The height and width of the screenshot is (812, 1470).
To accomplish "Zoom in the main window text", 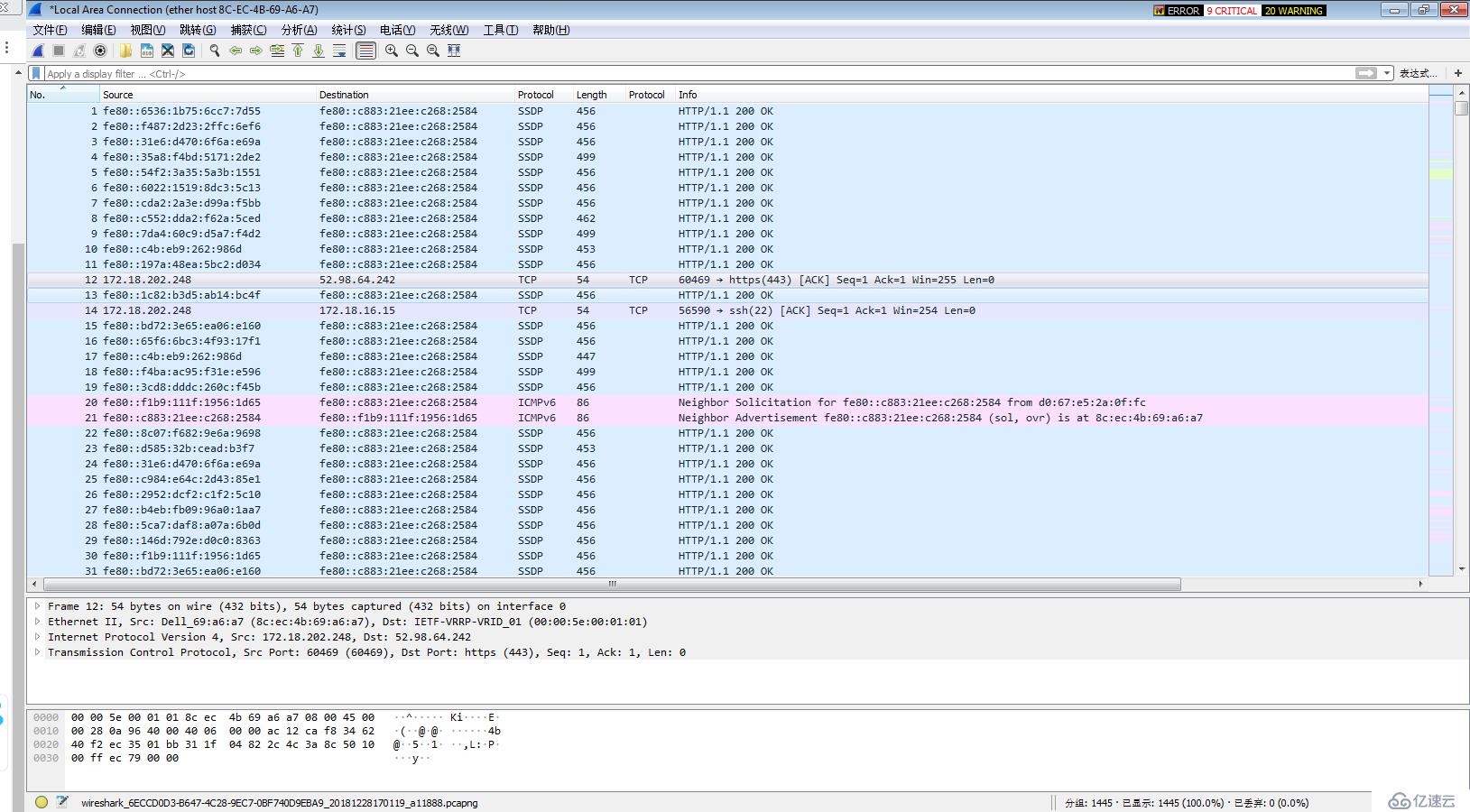I will pyautogui.click(x=392, y=51).
